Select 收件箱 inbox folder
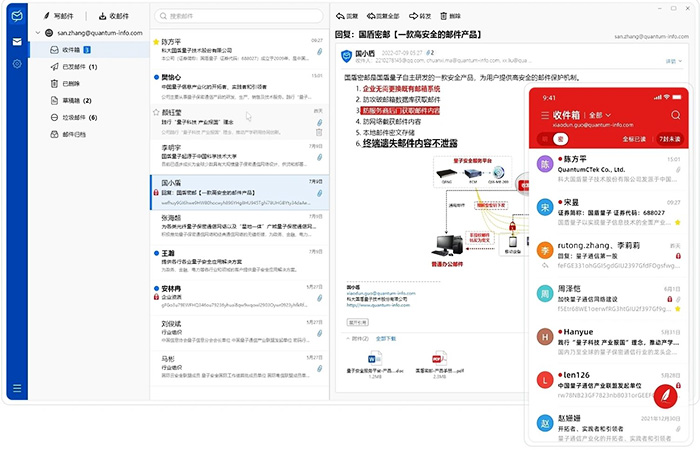 click(x=90, y=50)
